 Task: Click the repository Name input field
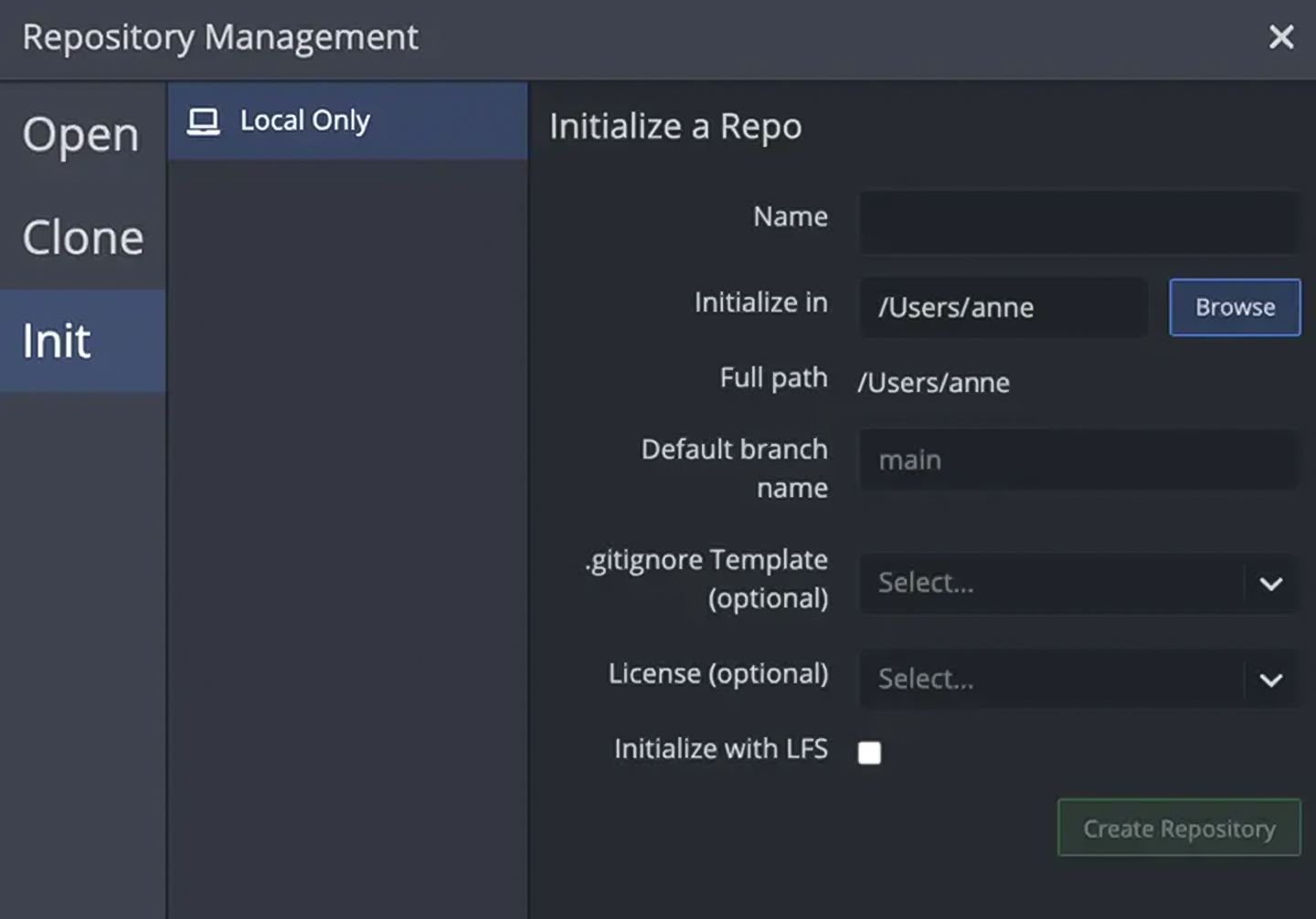[1077, 221]
